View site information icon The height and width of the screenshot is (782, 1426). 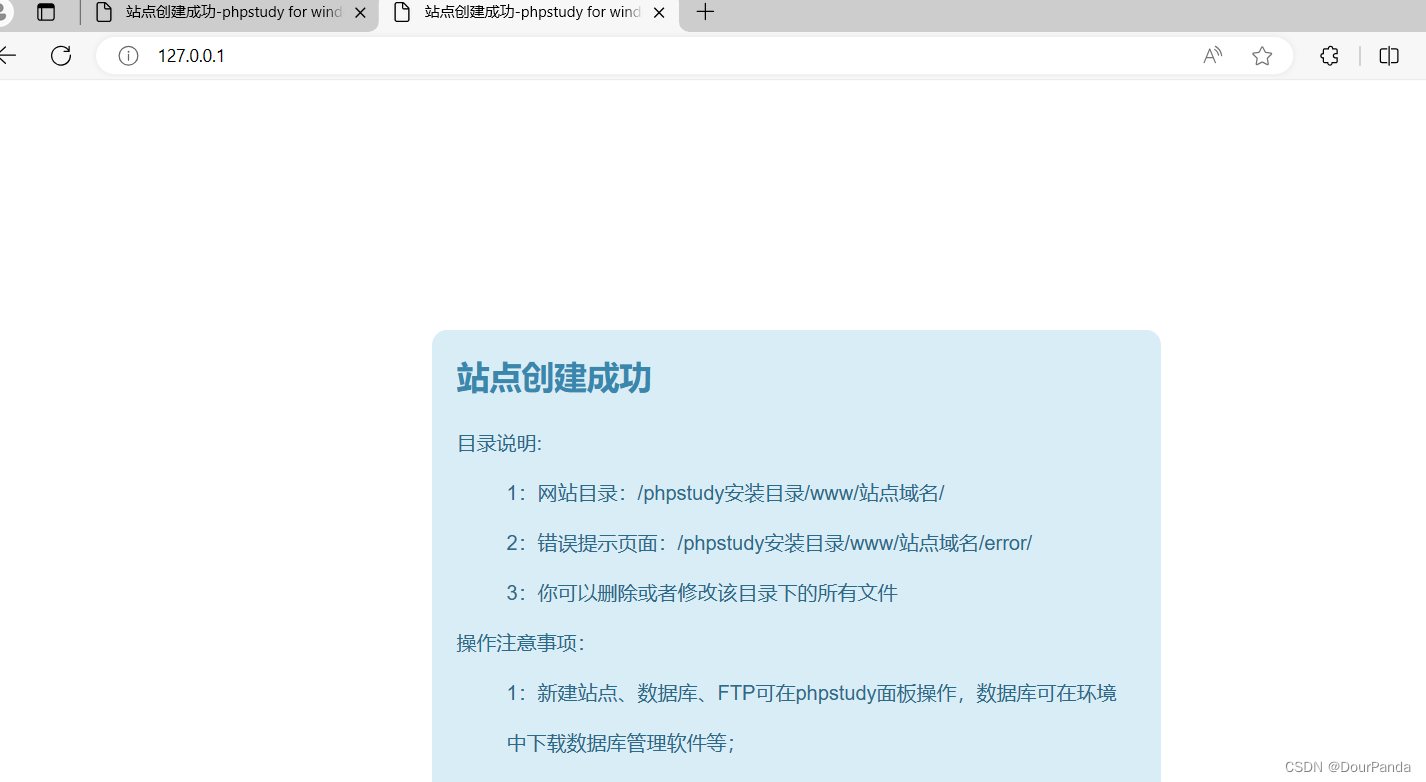[x=128, y=56]
